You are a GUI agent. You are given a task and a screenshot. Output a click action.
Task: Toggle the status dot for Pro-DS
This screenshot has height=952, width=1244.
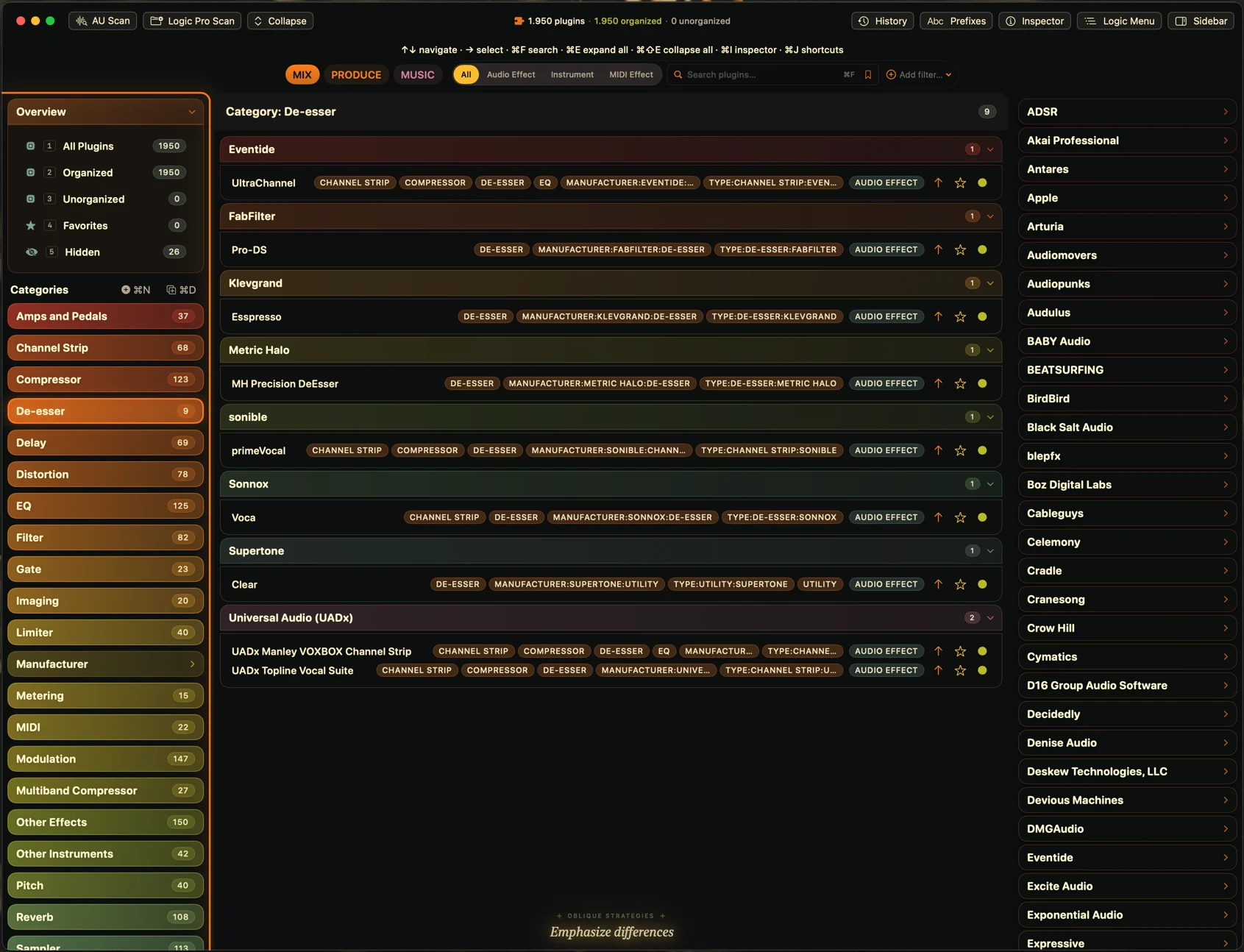(x=982, y=249)
